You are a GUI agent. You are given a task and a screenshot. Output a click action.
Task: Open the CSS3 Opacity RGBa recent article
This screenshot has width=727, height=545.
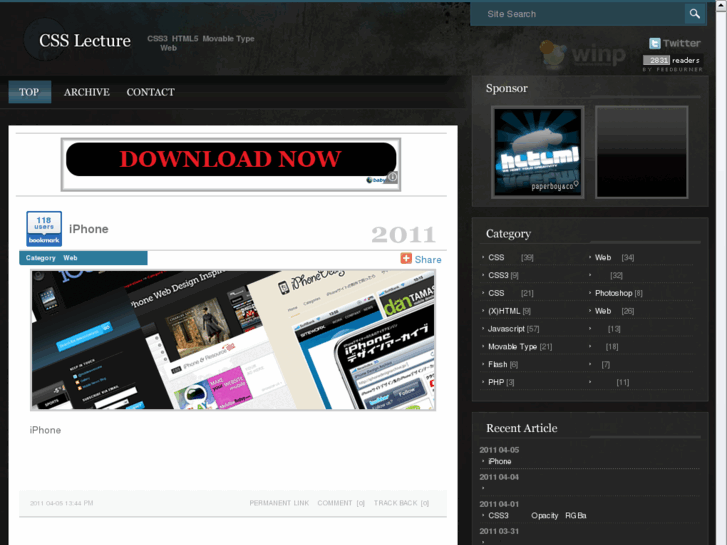coord(537,516)
